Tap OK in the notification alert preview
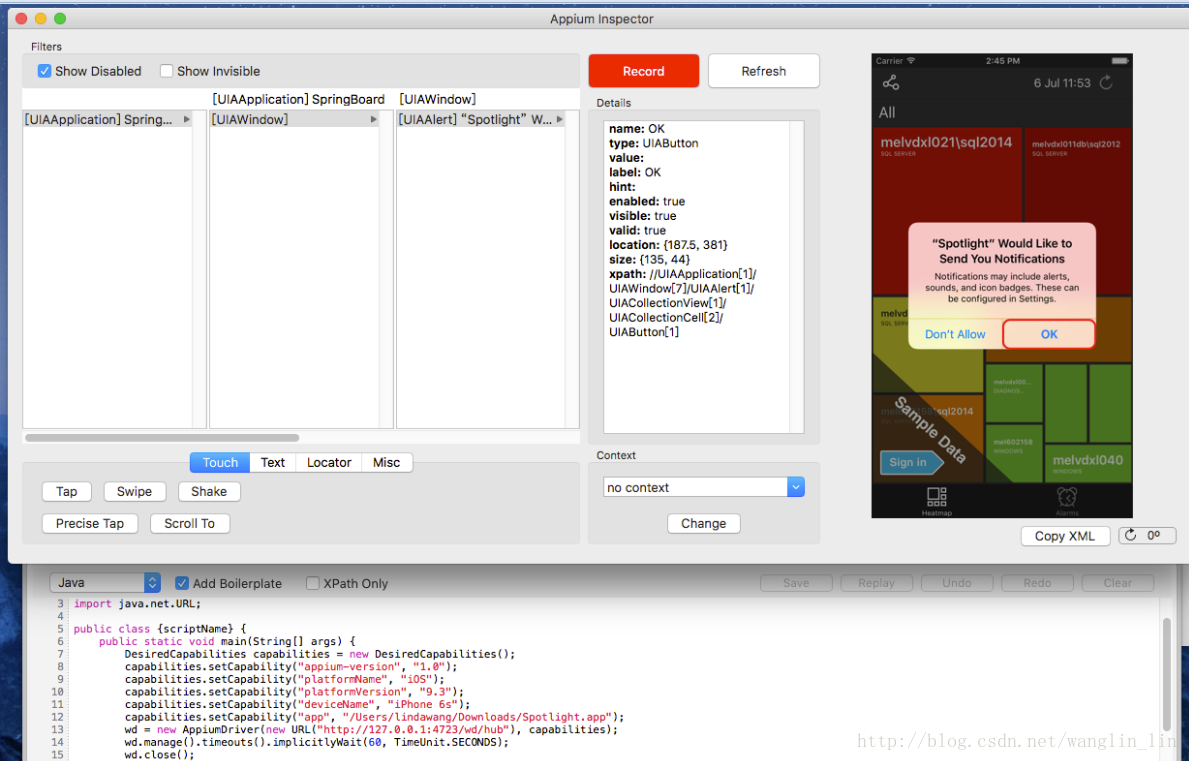The height and width of the screenshot is (761, 1189). click(1049, 334)
